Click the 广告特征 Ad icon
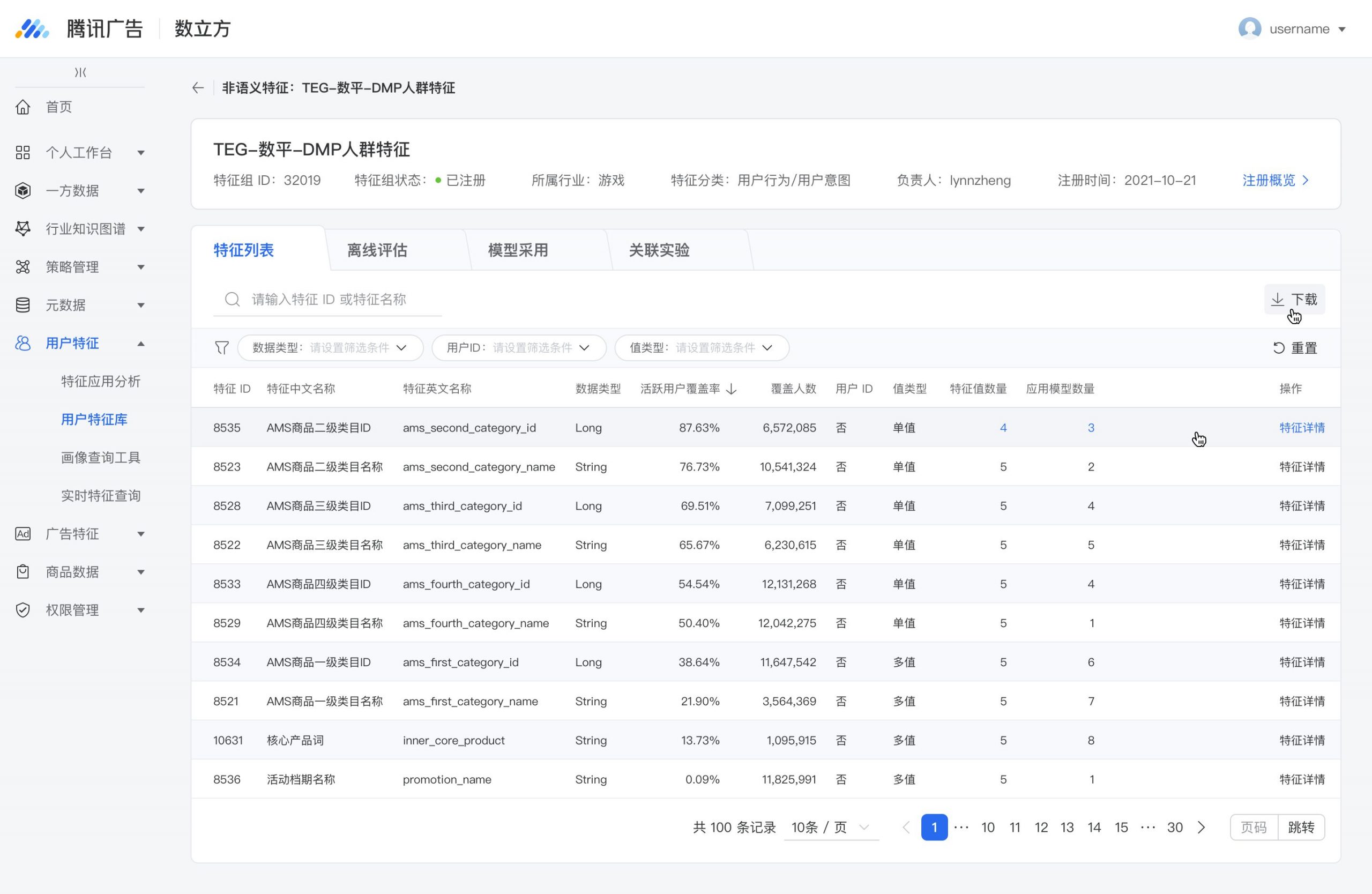 pos(23,534)
